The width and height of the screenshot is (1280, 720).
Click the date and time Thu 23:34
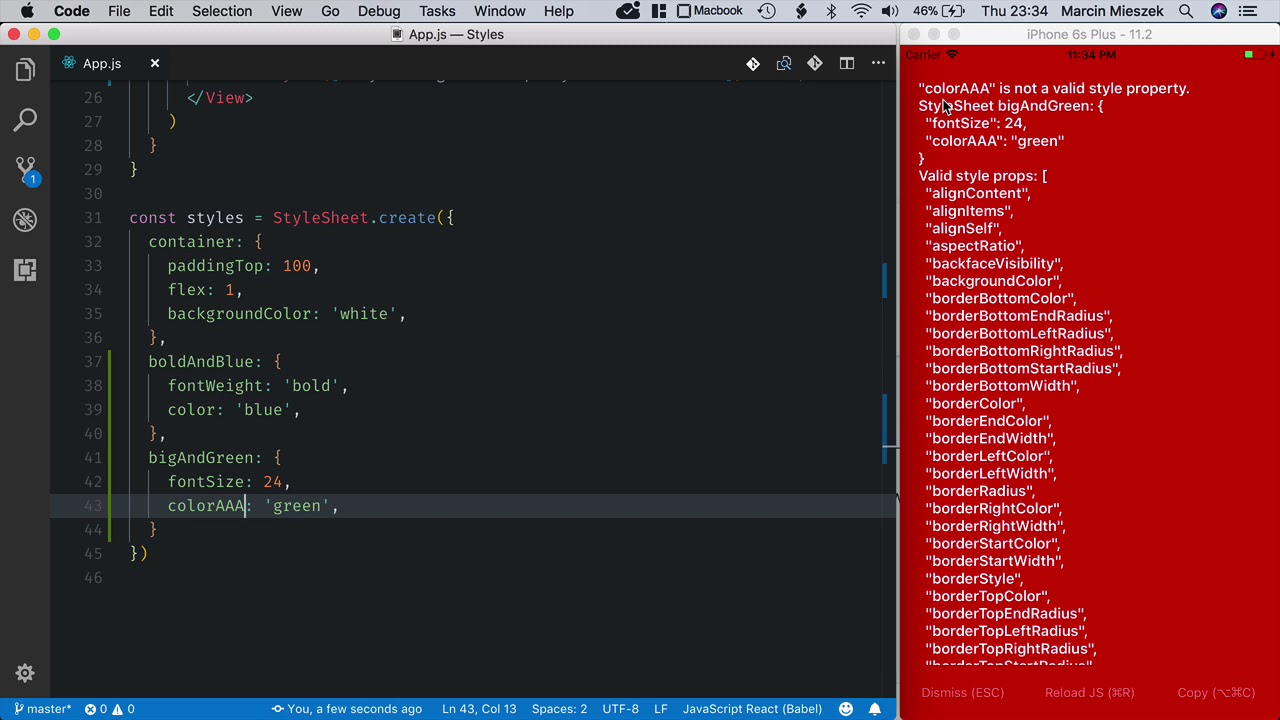click(1015, 11)
